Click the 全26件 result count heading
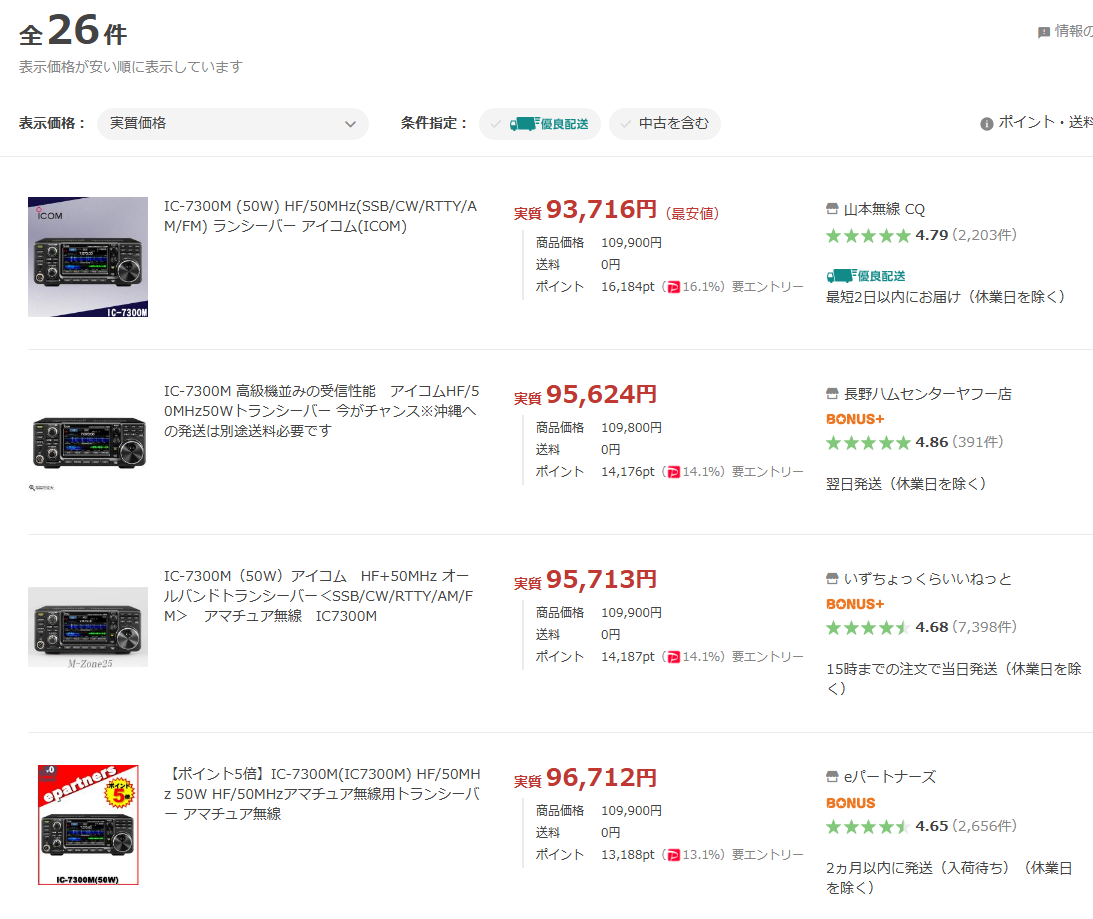The width and height of the screenshot is (1093, 919). [x=73, y=31]
